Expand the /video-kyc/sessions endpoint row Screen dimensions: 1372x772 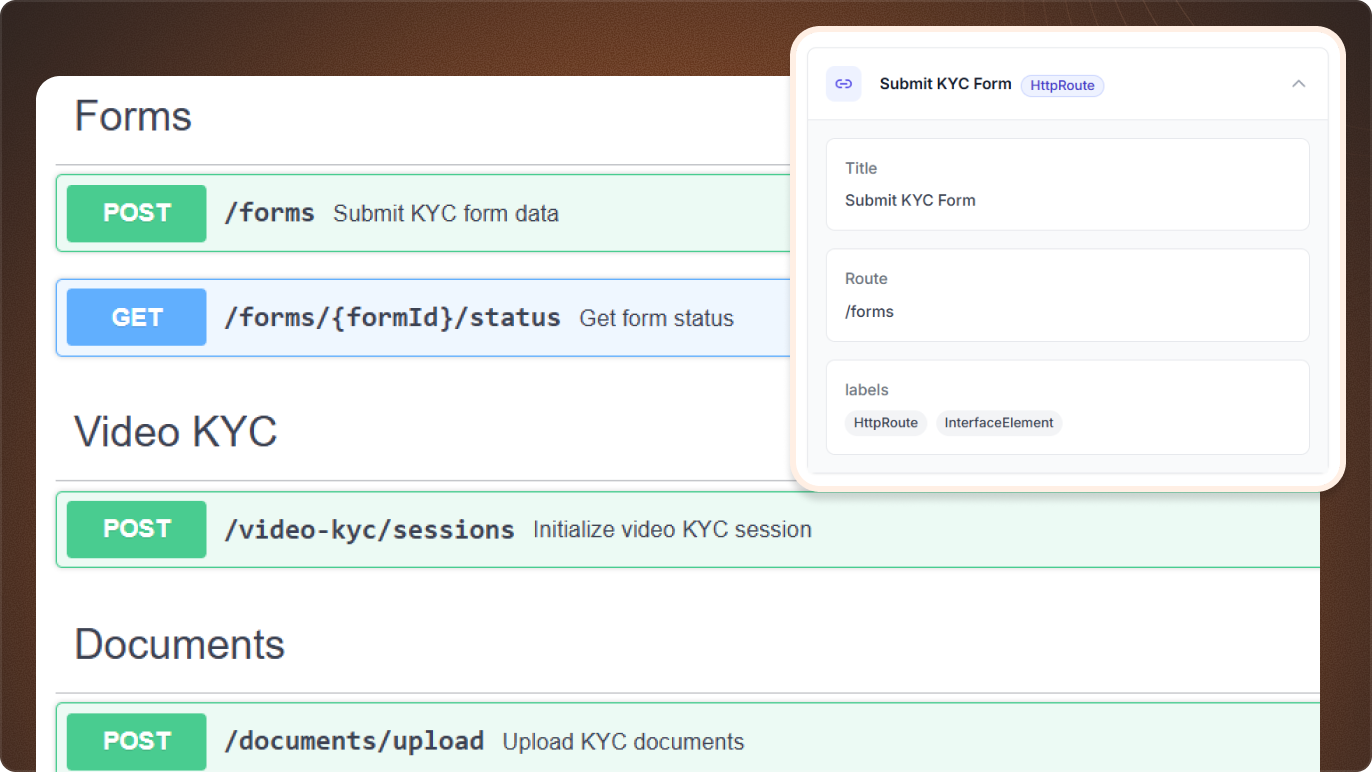(x=688, y=529)
